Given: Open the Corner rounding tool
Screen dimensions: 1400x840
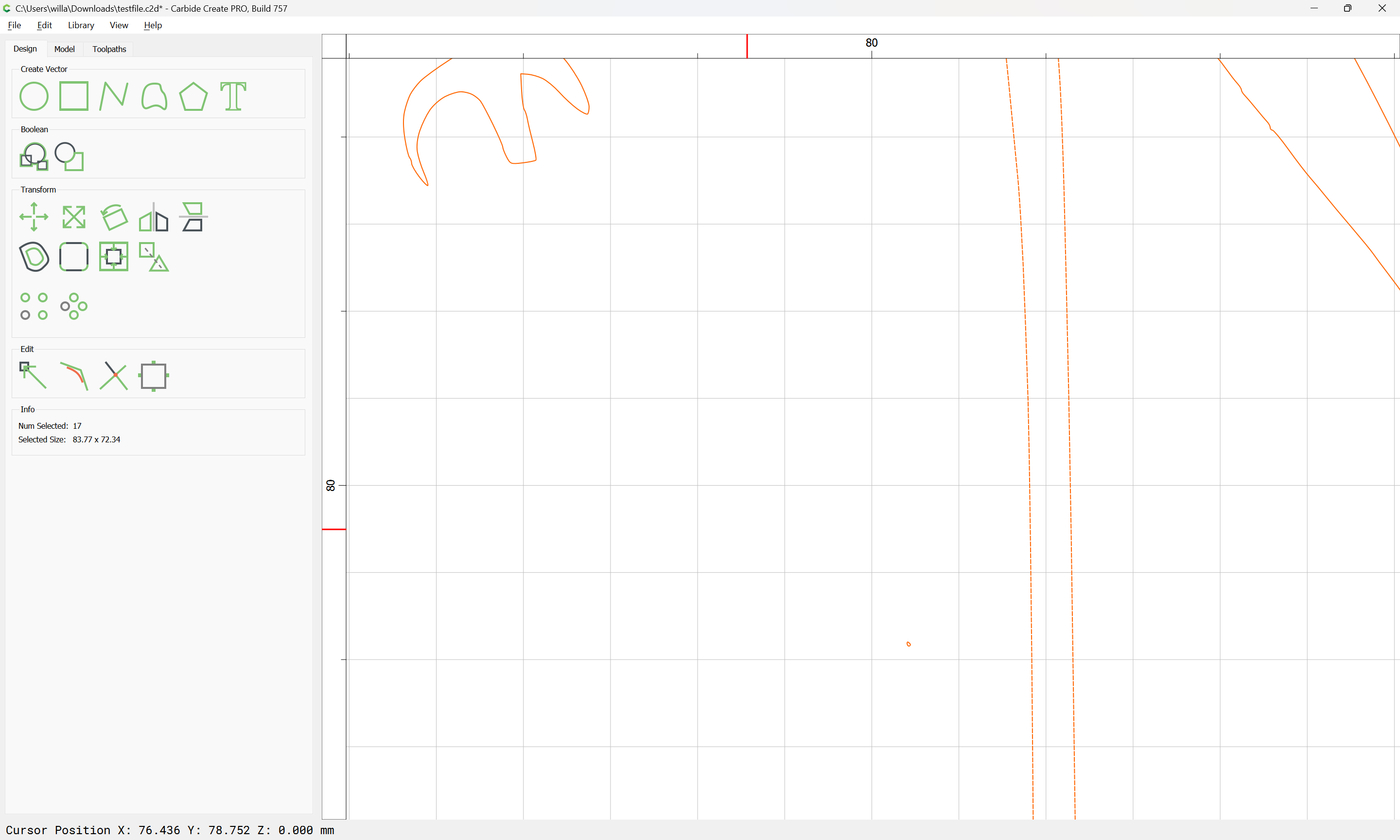Looking at the screenshot, I should pos(73,257).
